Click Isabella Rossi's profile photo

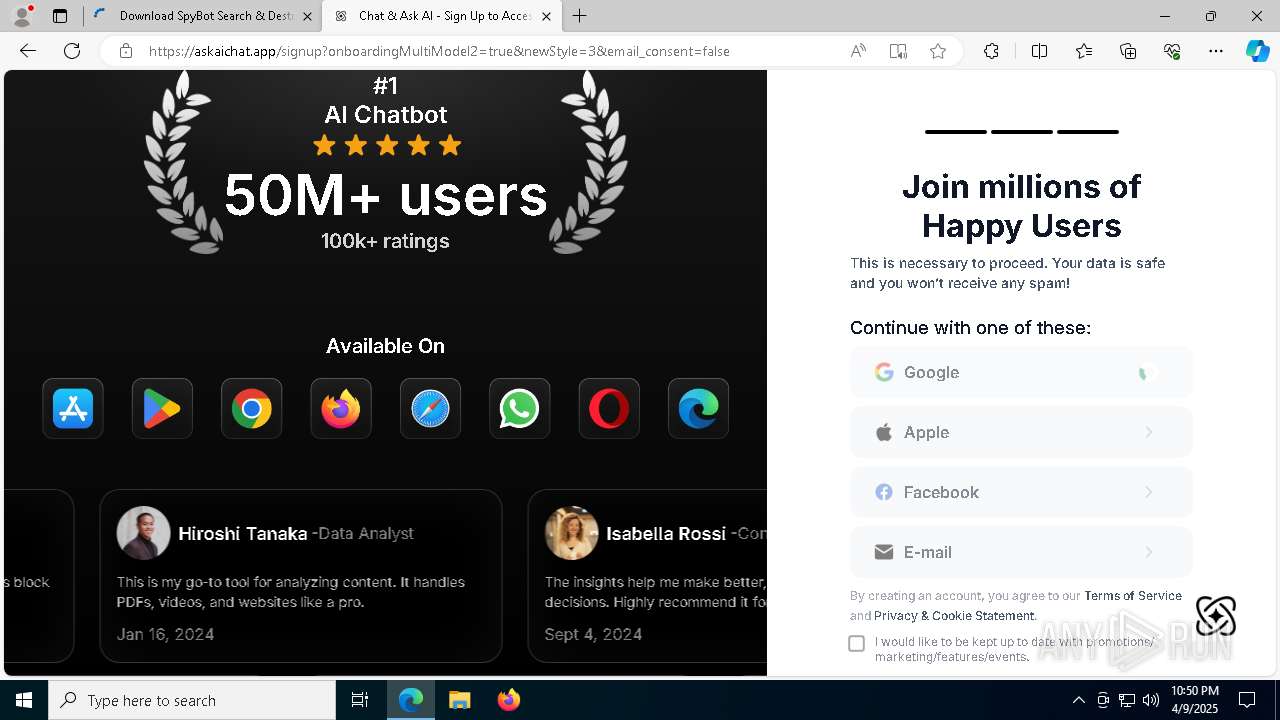(571, 533)
